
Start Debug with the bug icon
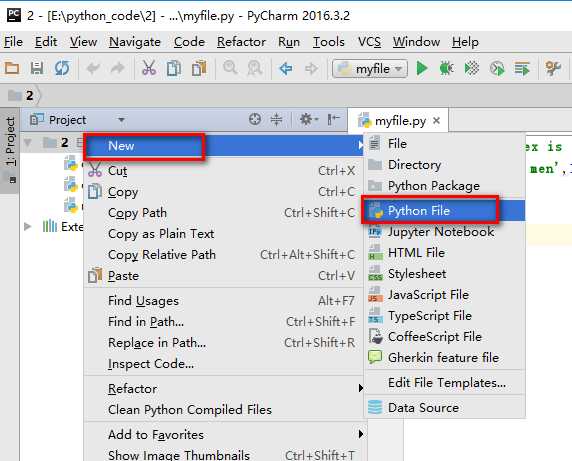447,68
